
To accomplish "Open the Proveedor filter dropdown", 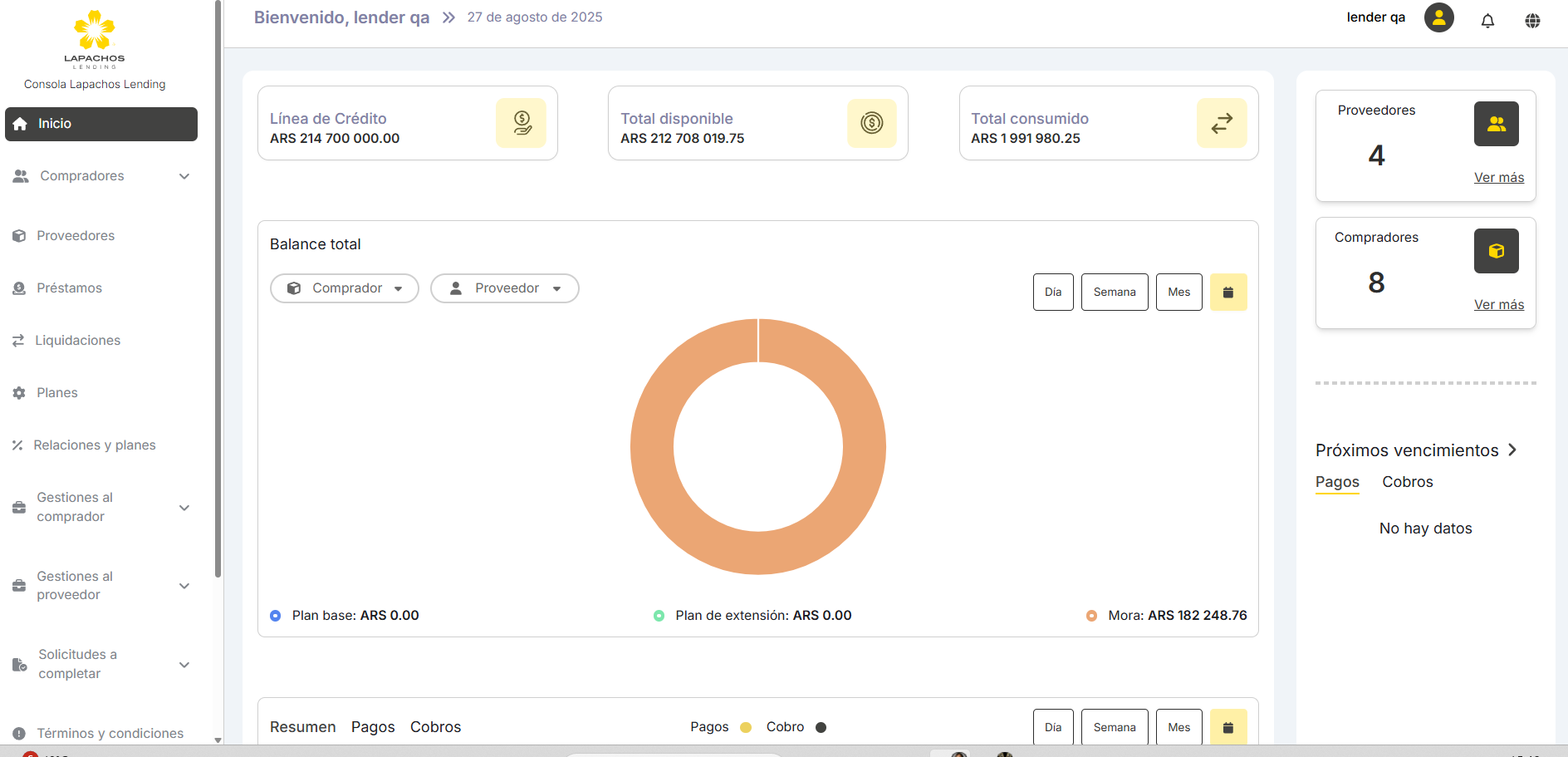I will point(505,288).
